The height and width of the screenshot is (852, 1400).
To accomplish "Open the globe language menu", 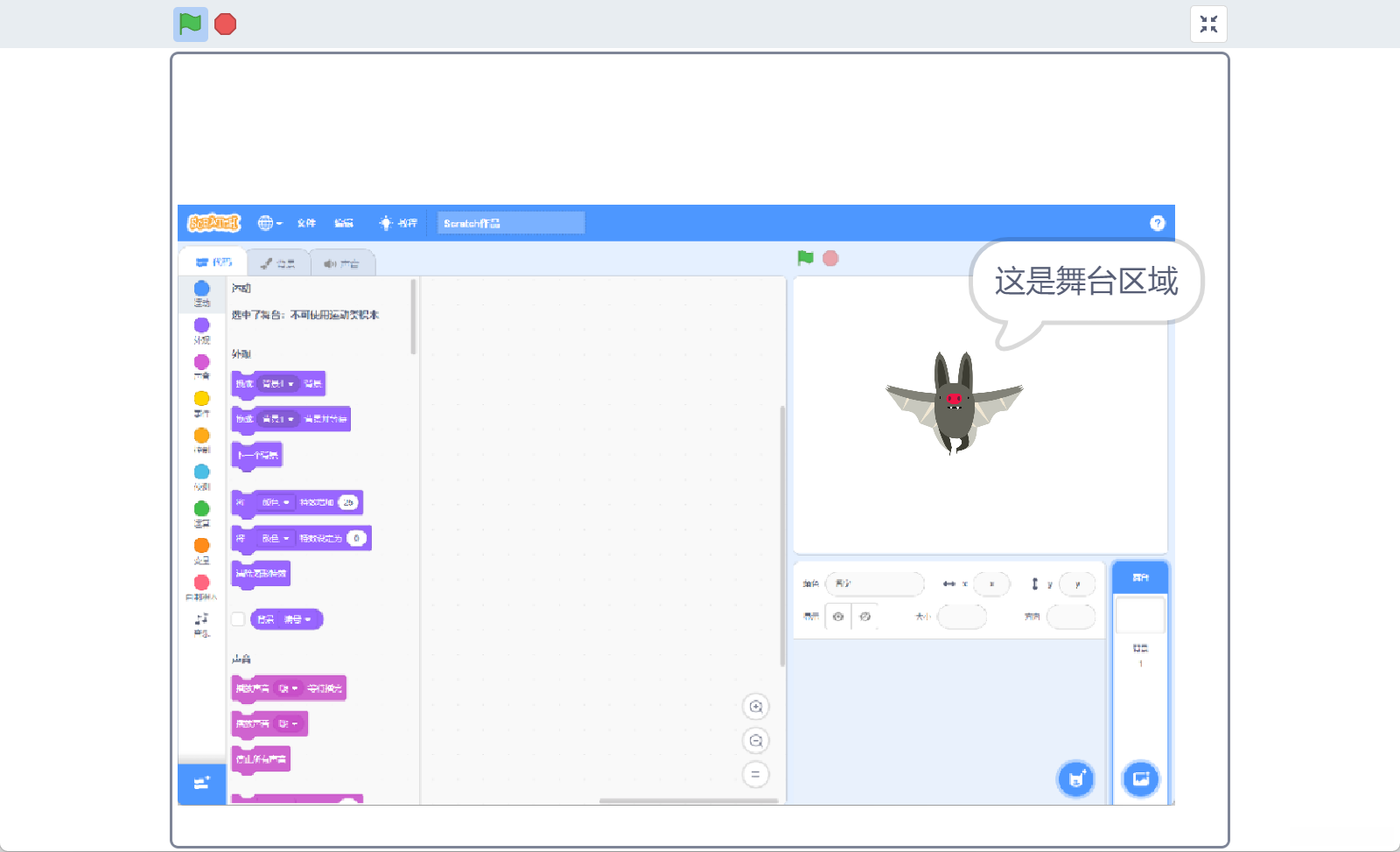I will tap(269, 223).
